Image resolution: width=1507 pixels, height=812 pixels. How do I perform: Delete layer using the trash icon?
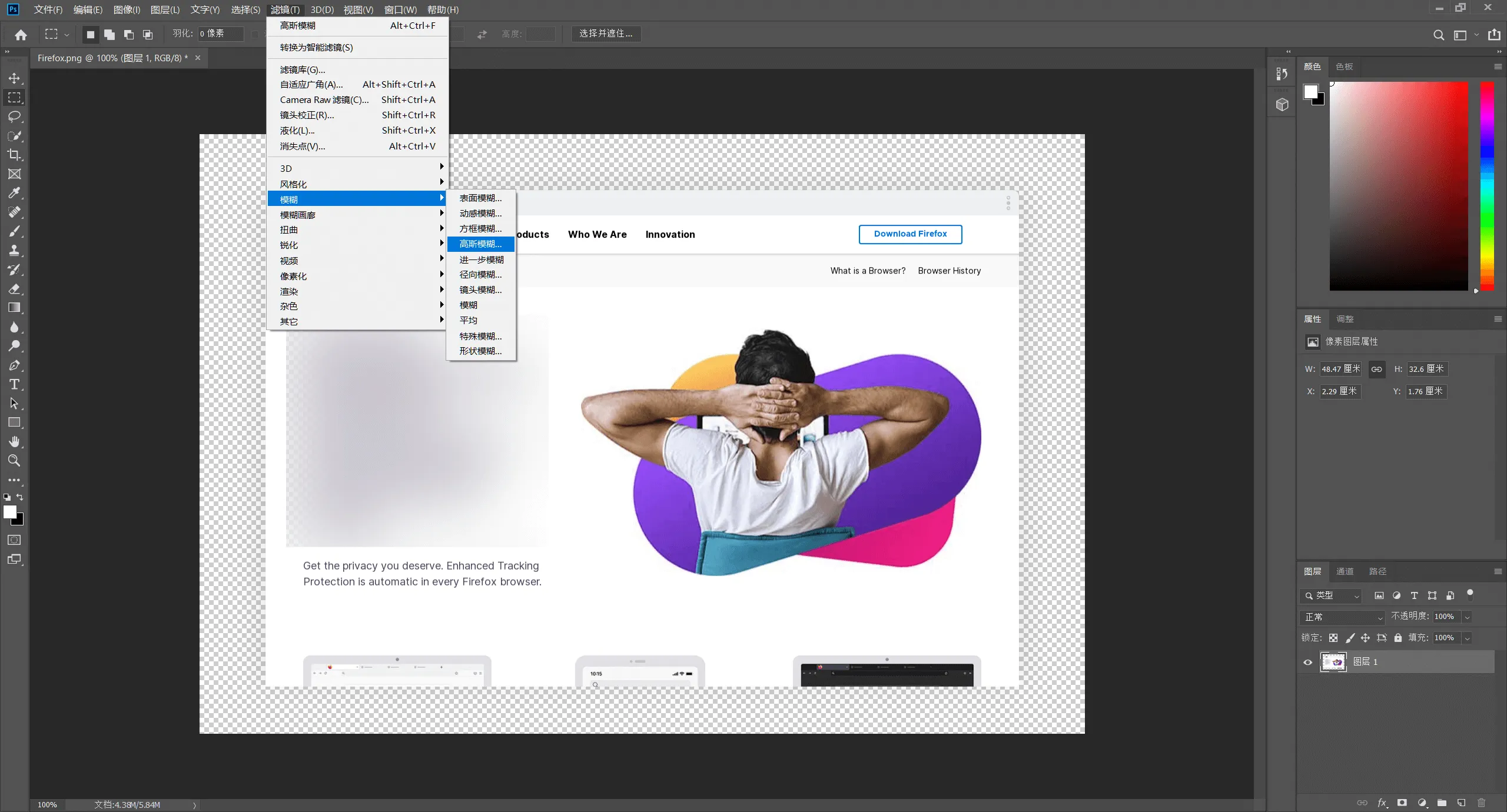point(1481,803)
